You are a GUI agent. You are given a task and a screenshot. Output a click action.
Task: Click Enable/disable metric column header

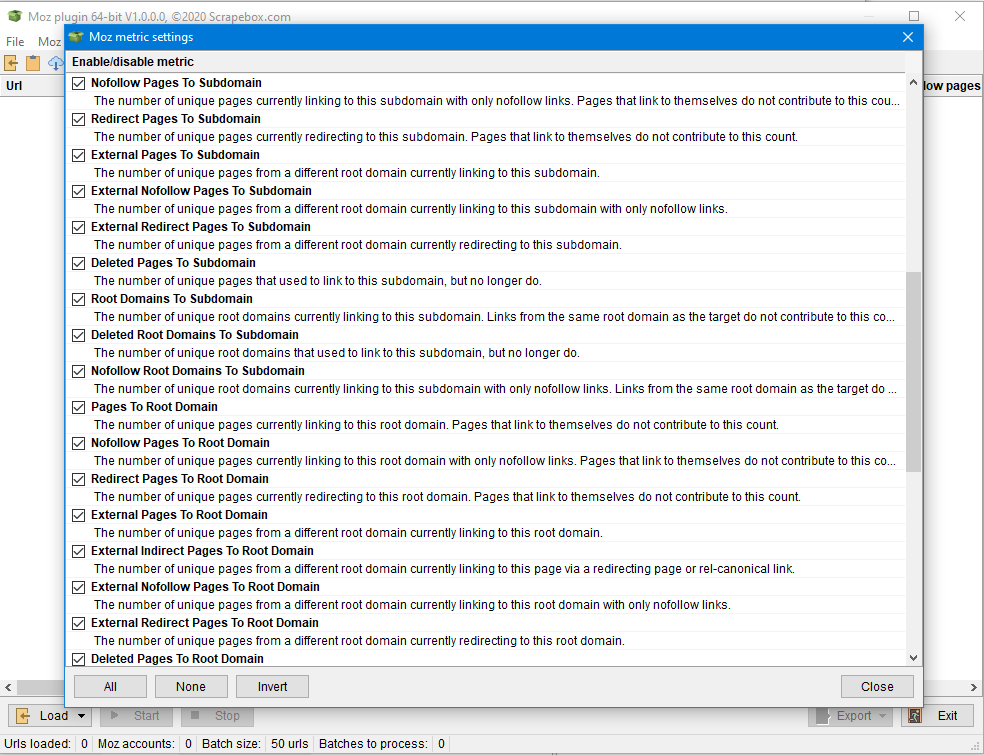pos(486,62)
